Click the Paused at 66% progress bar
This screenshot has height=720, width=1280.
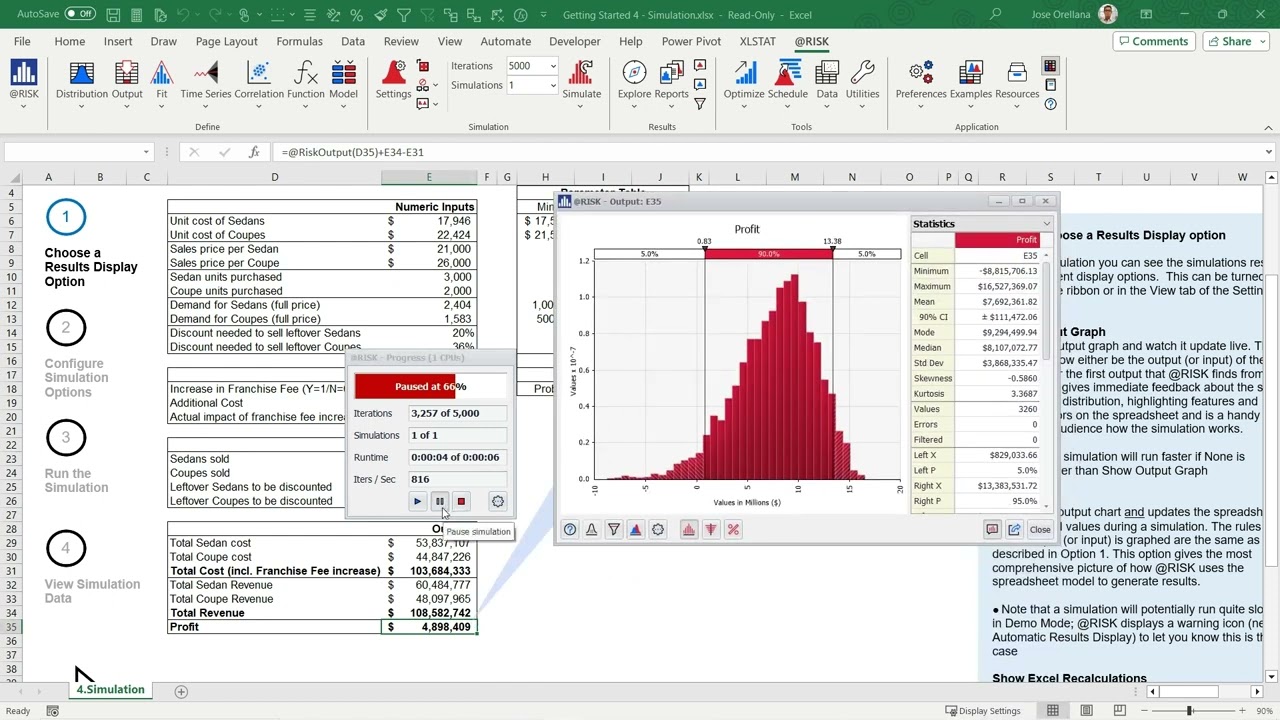430,387
